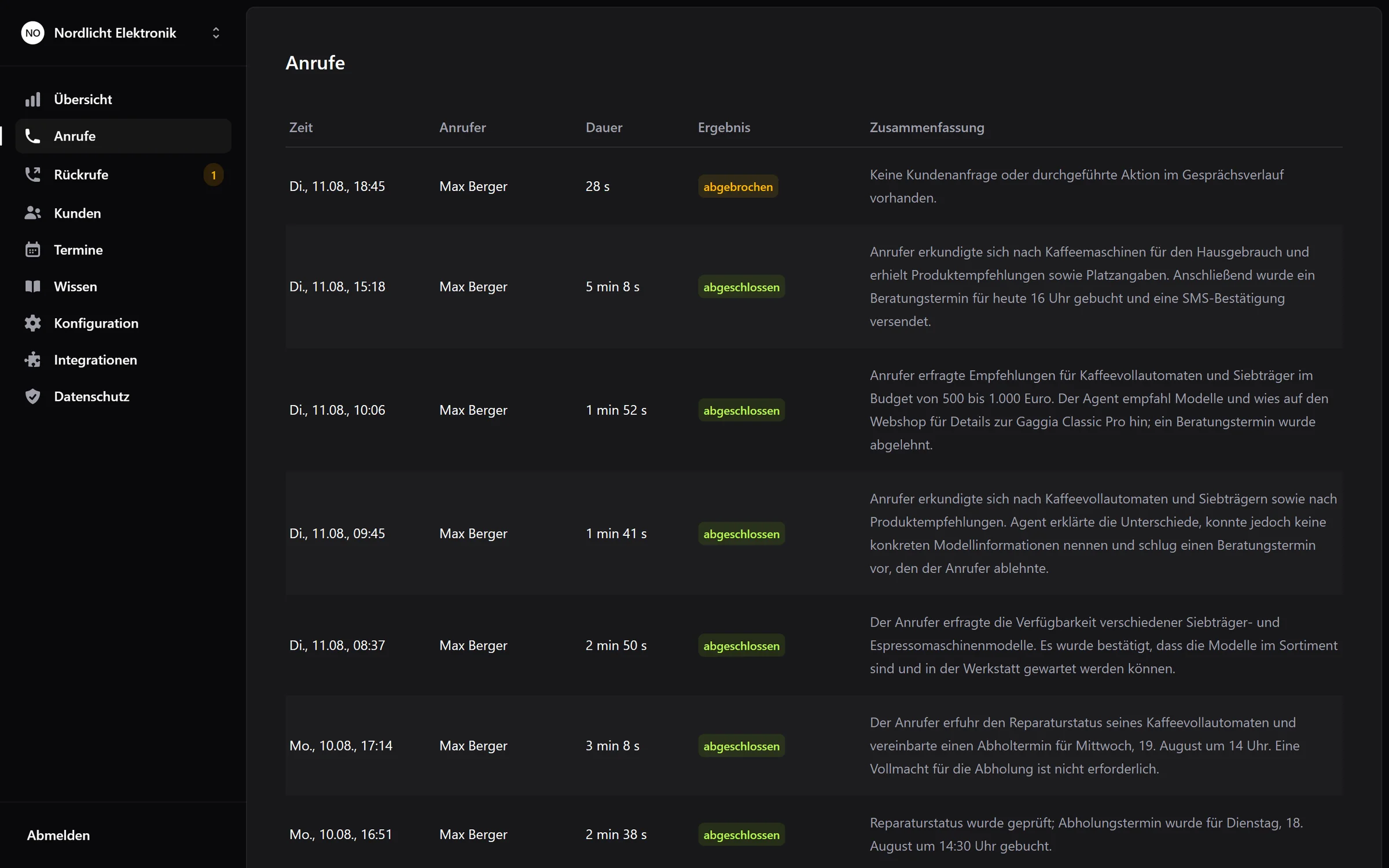1389x868 pixels.
Task: Open the Termine page
Action: [x=123, y=250]
